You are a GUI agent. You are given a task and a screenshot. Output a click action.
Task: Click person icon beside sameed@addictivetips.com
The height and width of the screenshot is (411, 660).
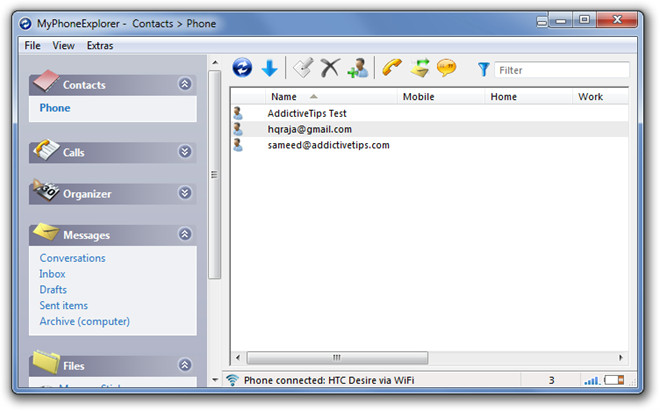click(238, 145)
